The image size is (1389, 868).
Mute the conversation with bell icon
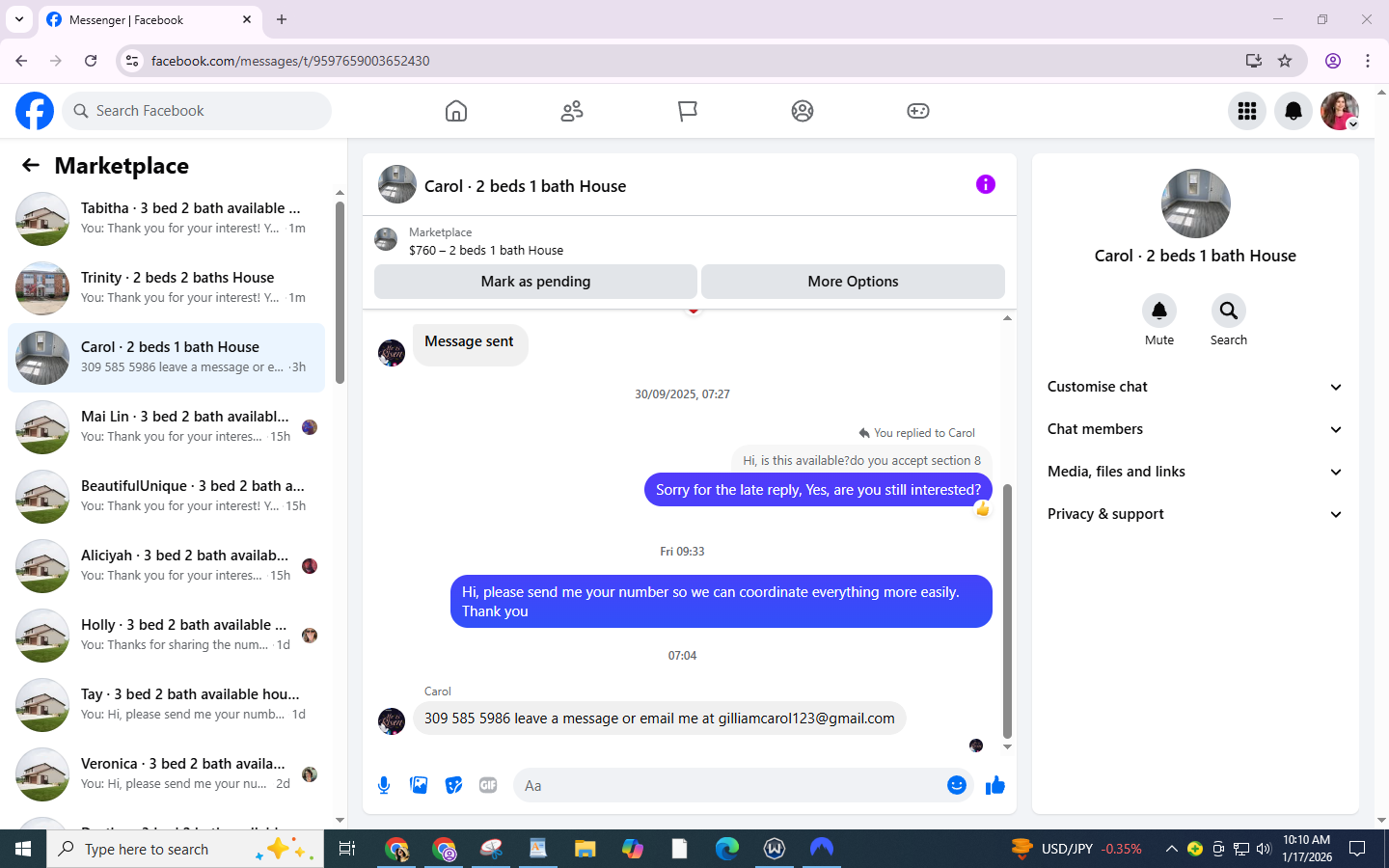coord(1159,311)
